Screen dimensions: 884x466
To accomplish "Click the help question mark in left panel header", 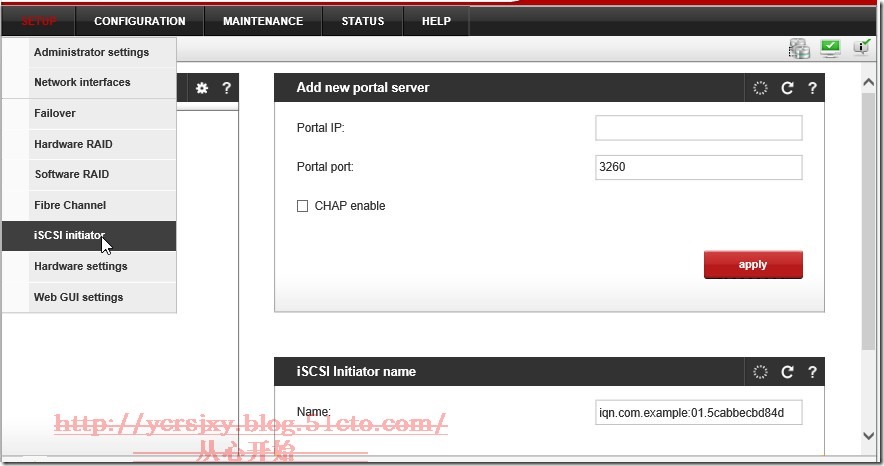I will coord(226,88).
